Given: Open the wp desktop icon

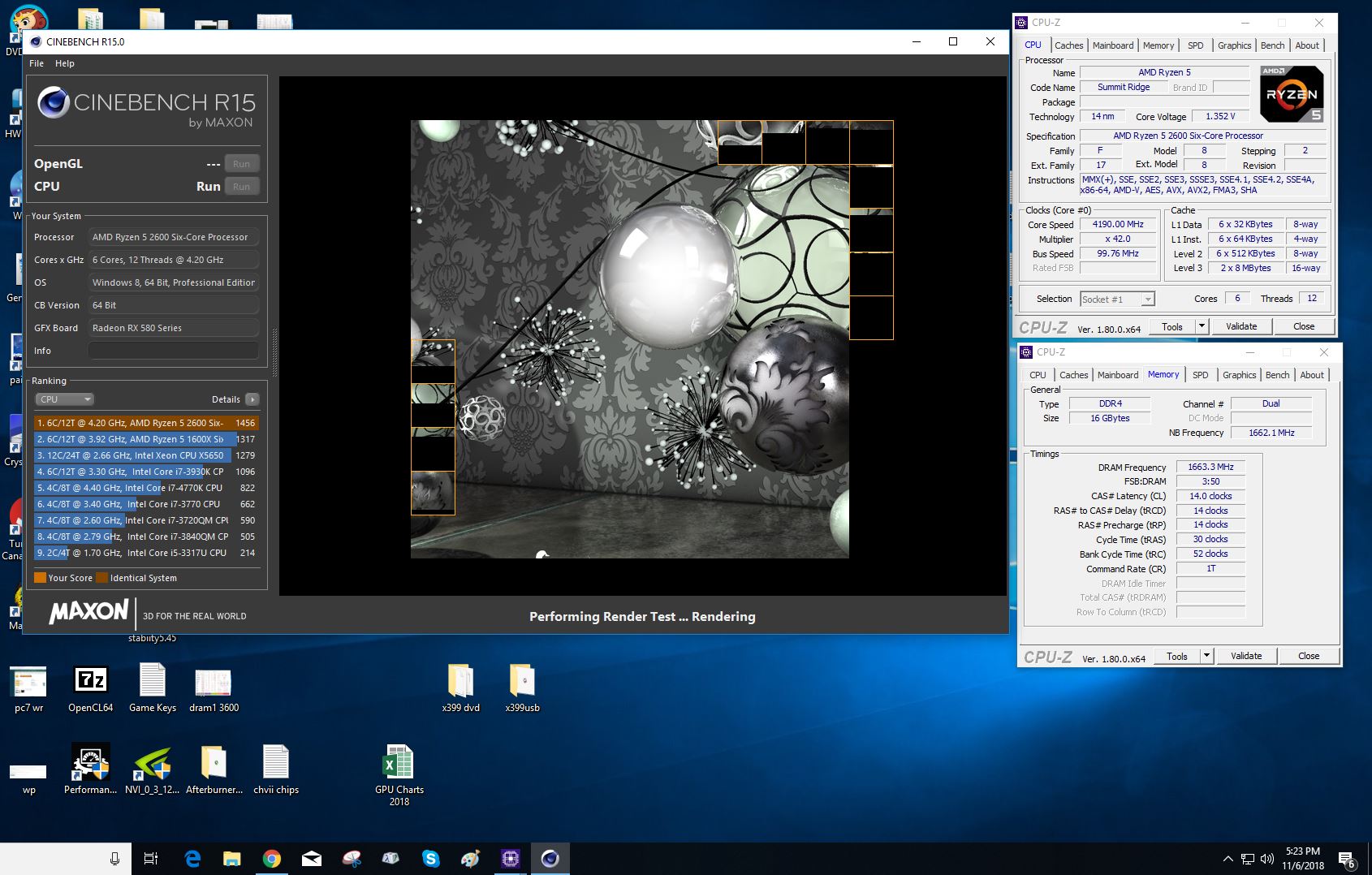Looking at the screenshot, I should pos(28,778).
